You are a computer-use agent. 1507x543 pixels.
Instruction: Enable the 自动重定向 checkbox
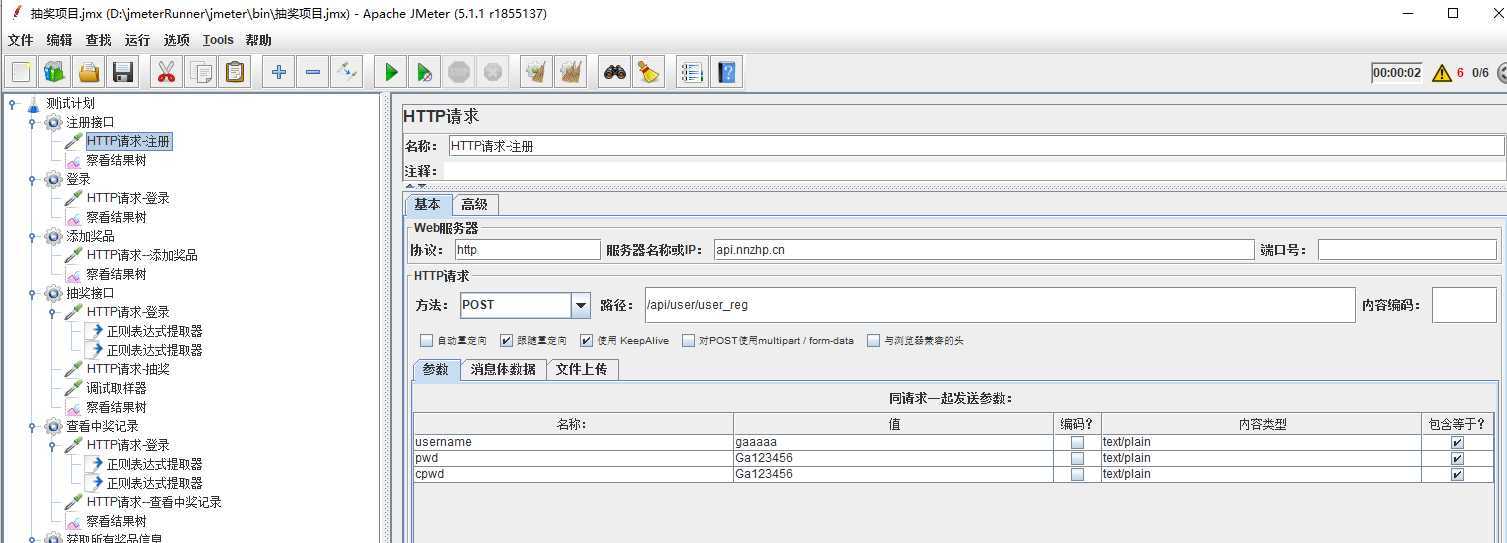[x=427, y=340]
